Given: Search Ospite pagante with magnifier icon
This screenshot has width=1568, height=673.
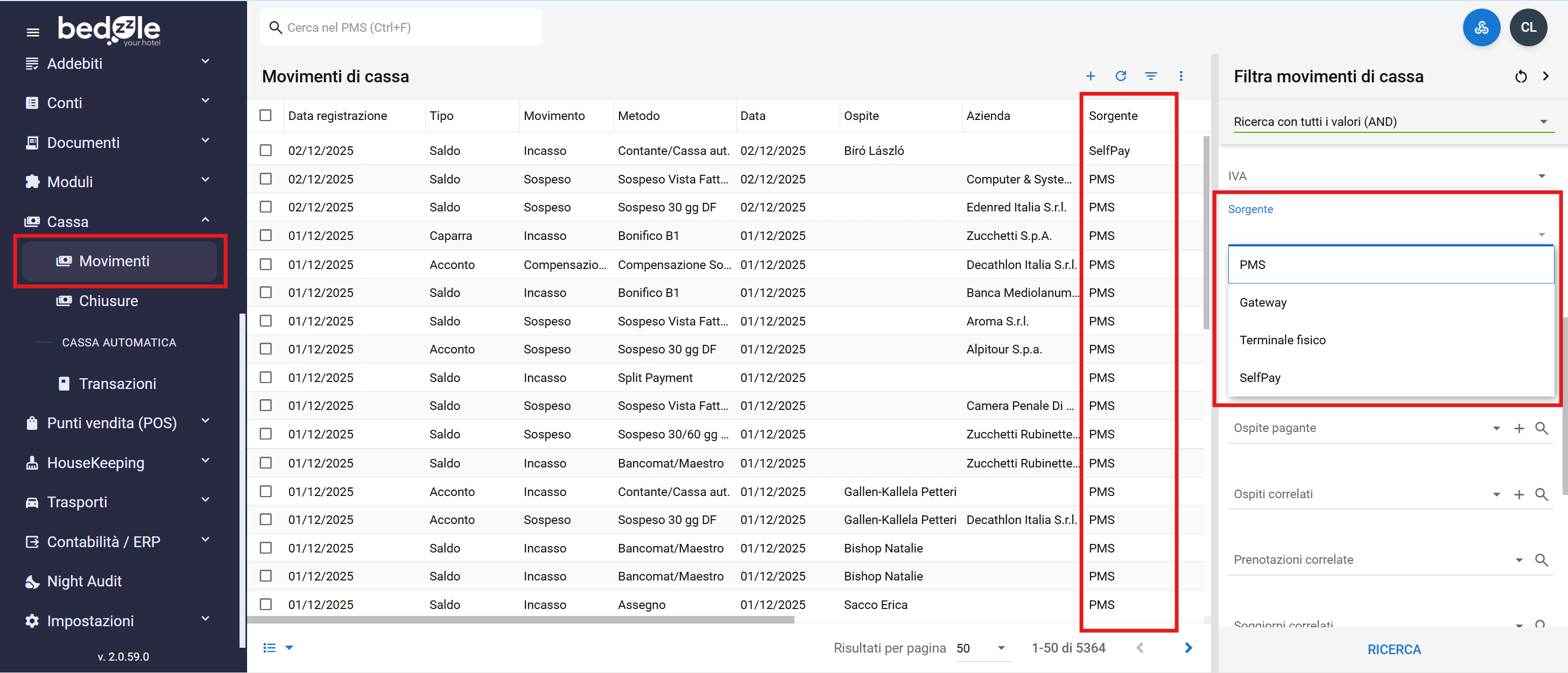Looking at the screenshot, I should (x=1541, y=428).
